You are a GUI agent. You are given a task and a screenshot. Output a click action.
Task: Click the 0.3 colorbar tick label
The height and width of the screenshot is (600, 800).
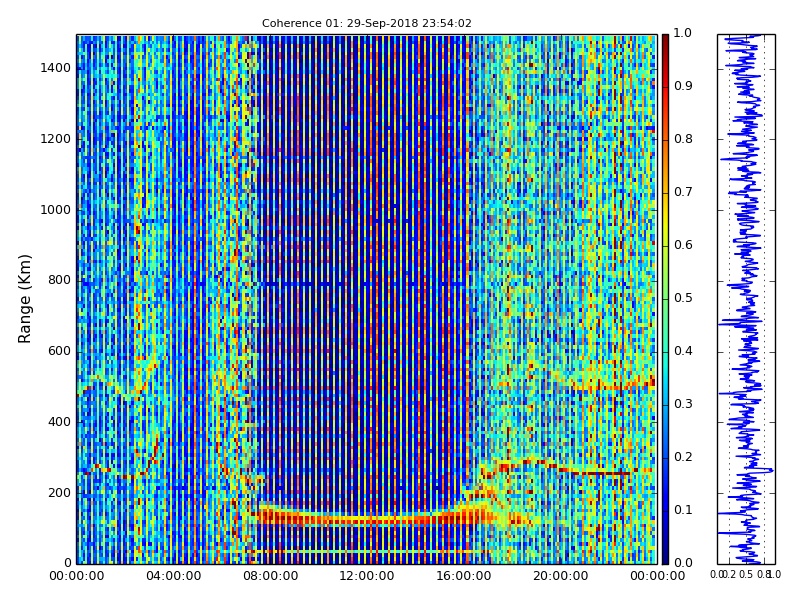683,404
